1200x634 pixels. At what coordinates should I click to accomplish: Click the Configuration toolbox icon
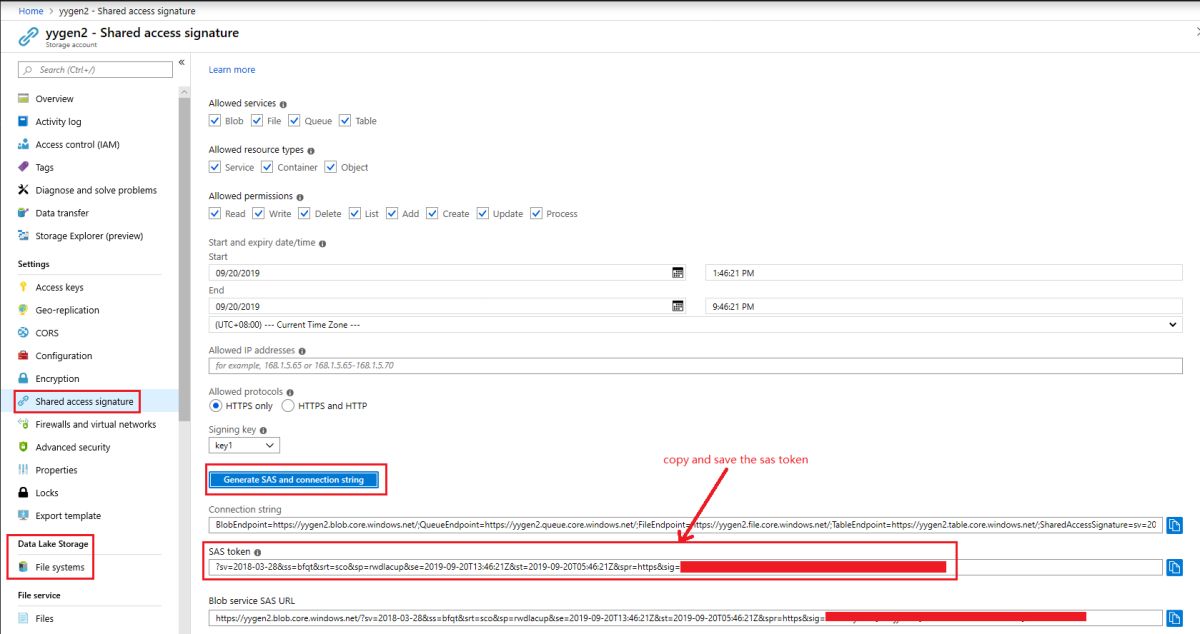(23, 356)
